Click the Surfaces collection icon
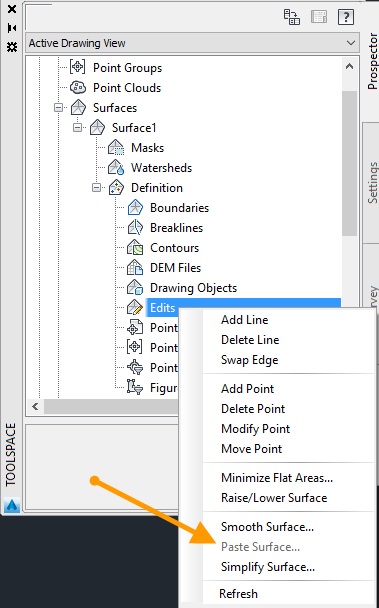The height and width of the screenshot is (608, 379). (x=78, y=107)
